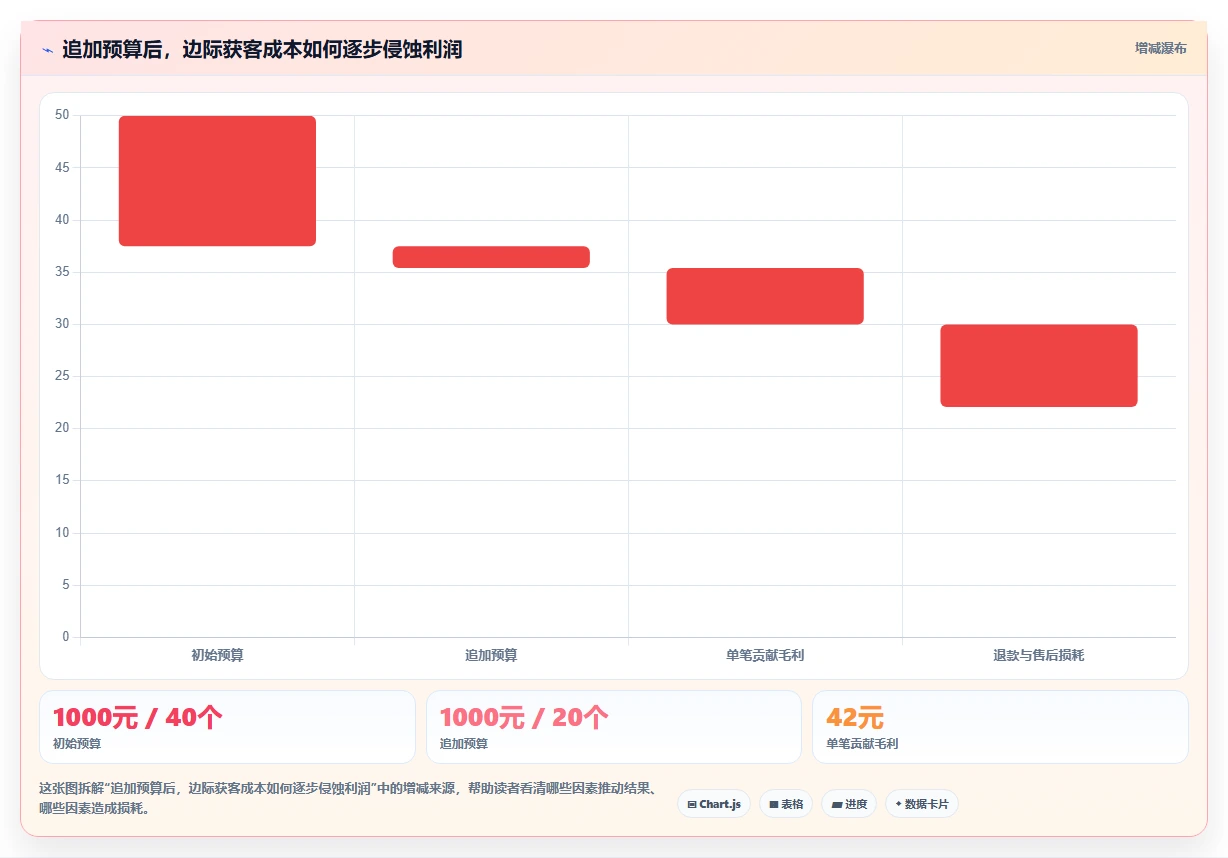The image size is (1228, 858).
Task: Click y-axis value 0
Action: 65,637
